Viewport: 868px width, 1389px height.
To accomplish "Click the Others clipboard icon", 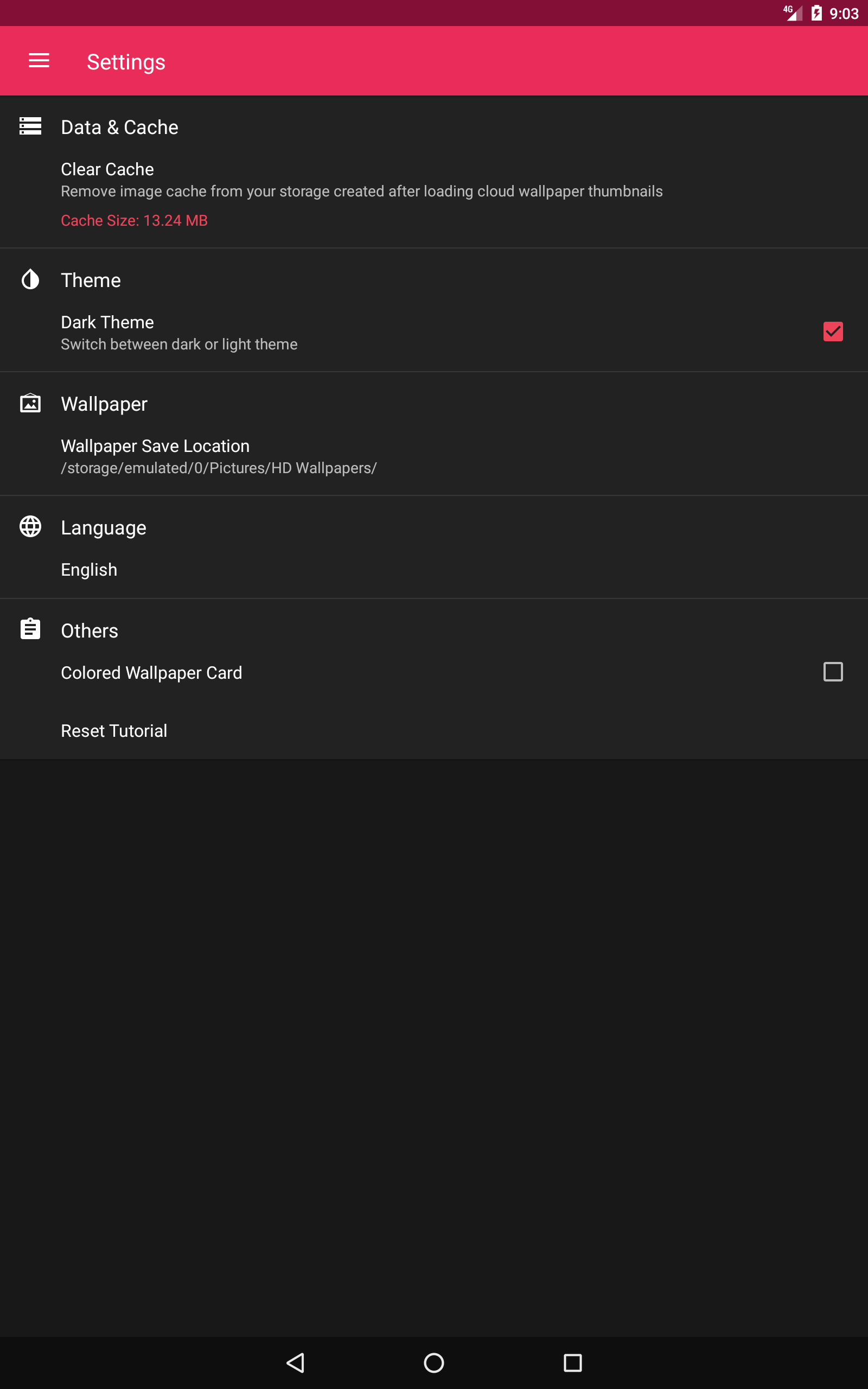I will click(x=30, y=629).
